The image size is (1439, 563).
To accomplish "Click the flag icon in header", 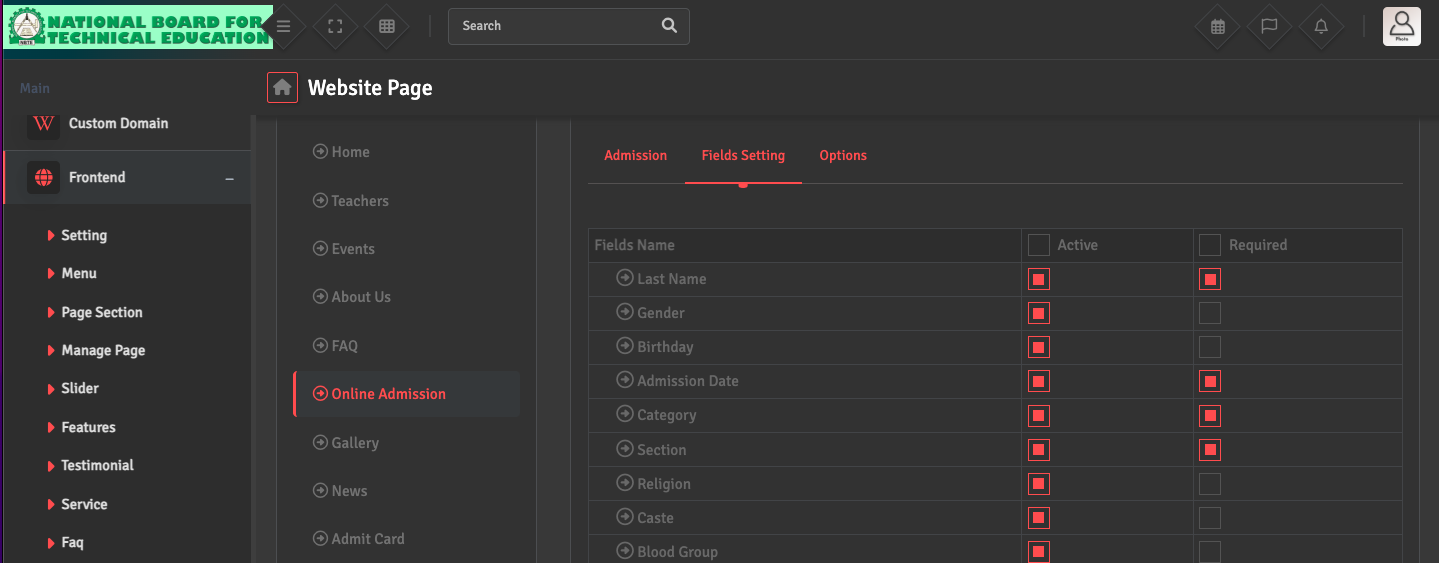I will 1269,27.
